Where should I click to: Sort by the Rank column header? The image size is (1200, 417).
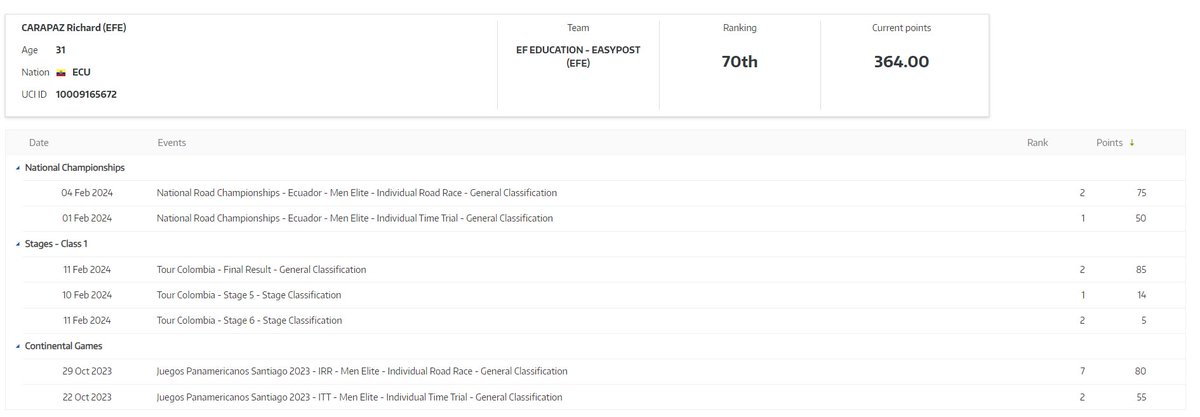point(1037,143)
